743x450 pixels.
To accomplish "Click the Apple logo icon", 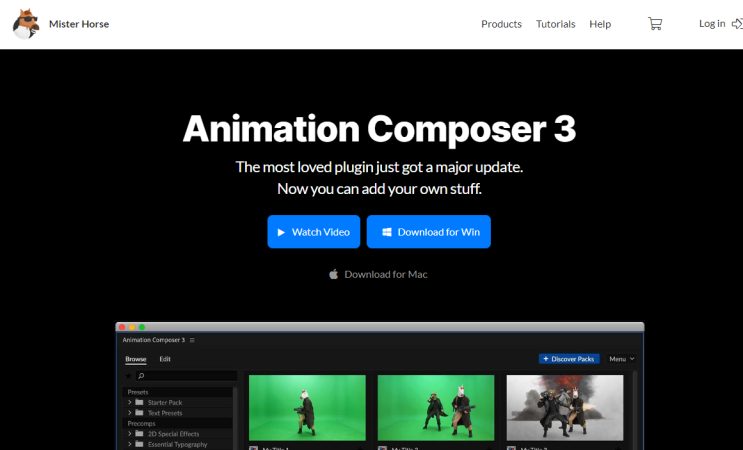I will pyautogui.click(x=334, y=274).
